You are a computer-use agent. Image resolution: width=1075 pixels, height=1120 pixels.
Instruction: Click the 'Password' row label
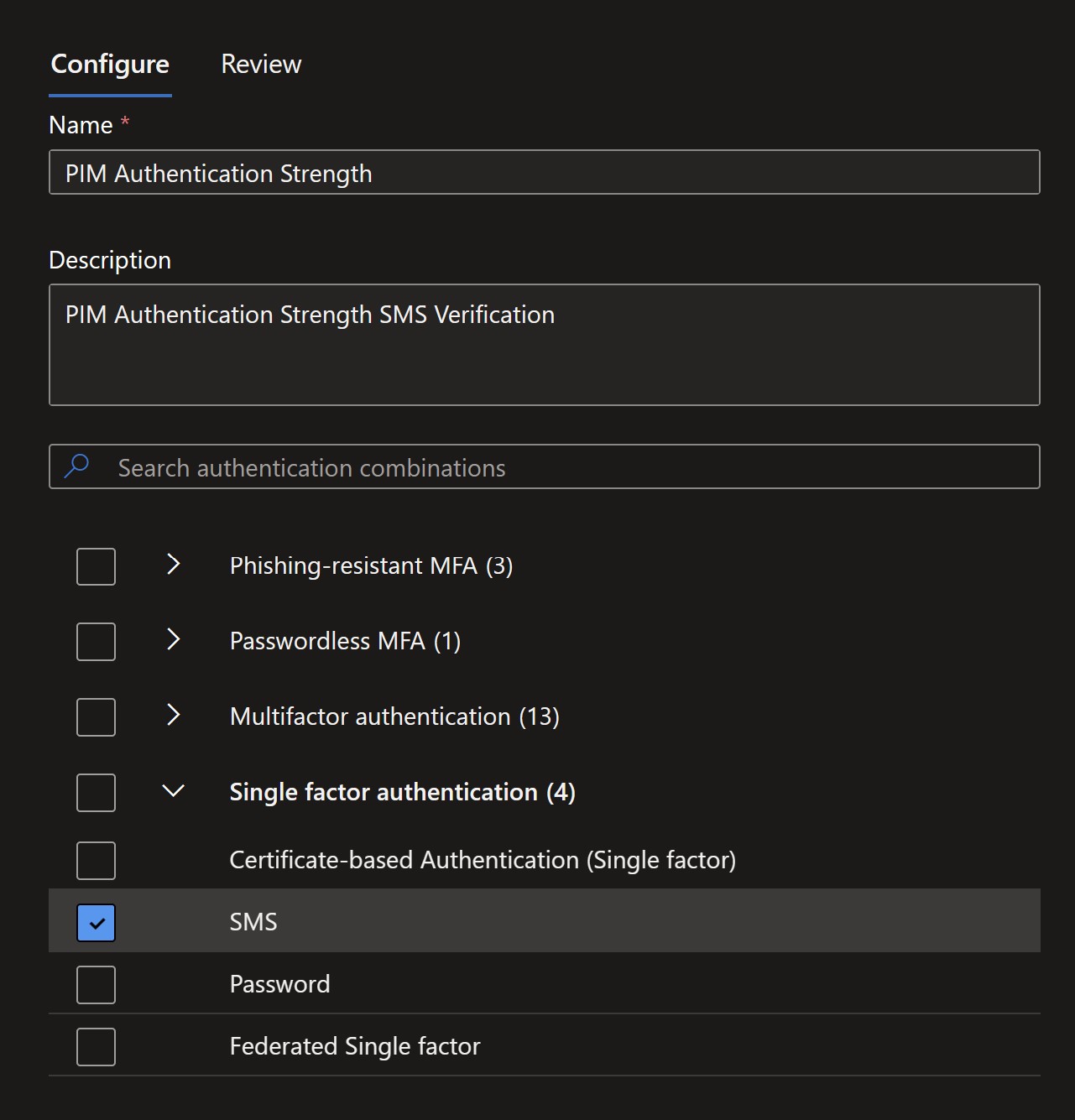279,984
